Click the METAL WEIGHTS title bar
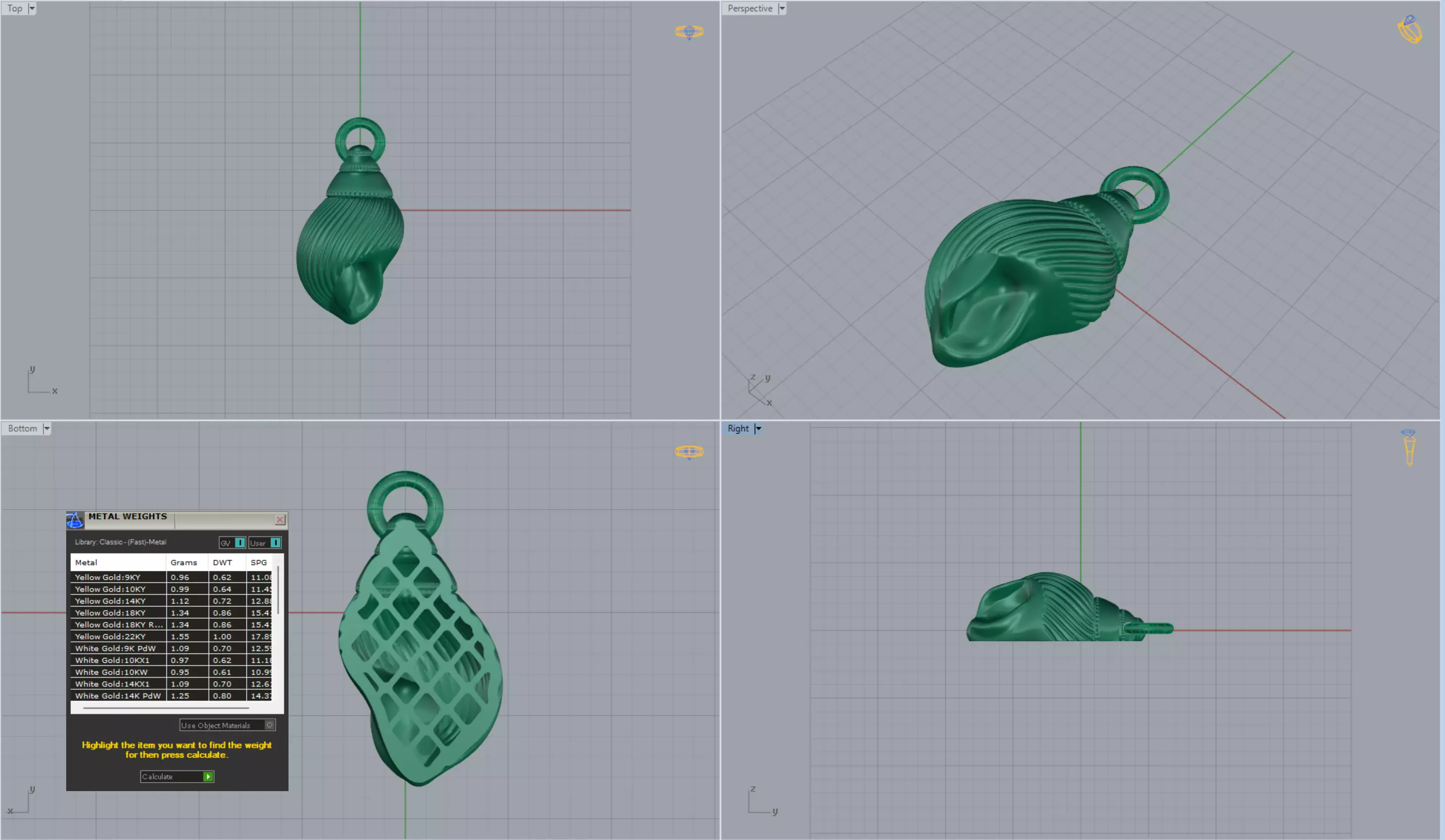The image size is (1445, 840). coord(178,520)
